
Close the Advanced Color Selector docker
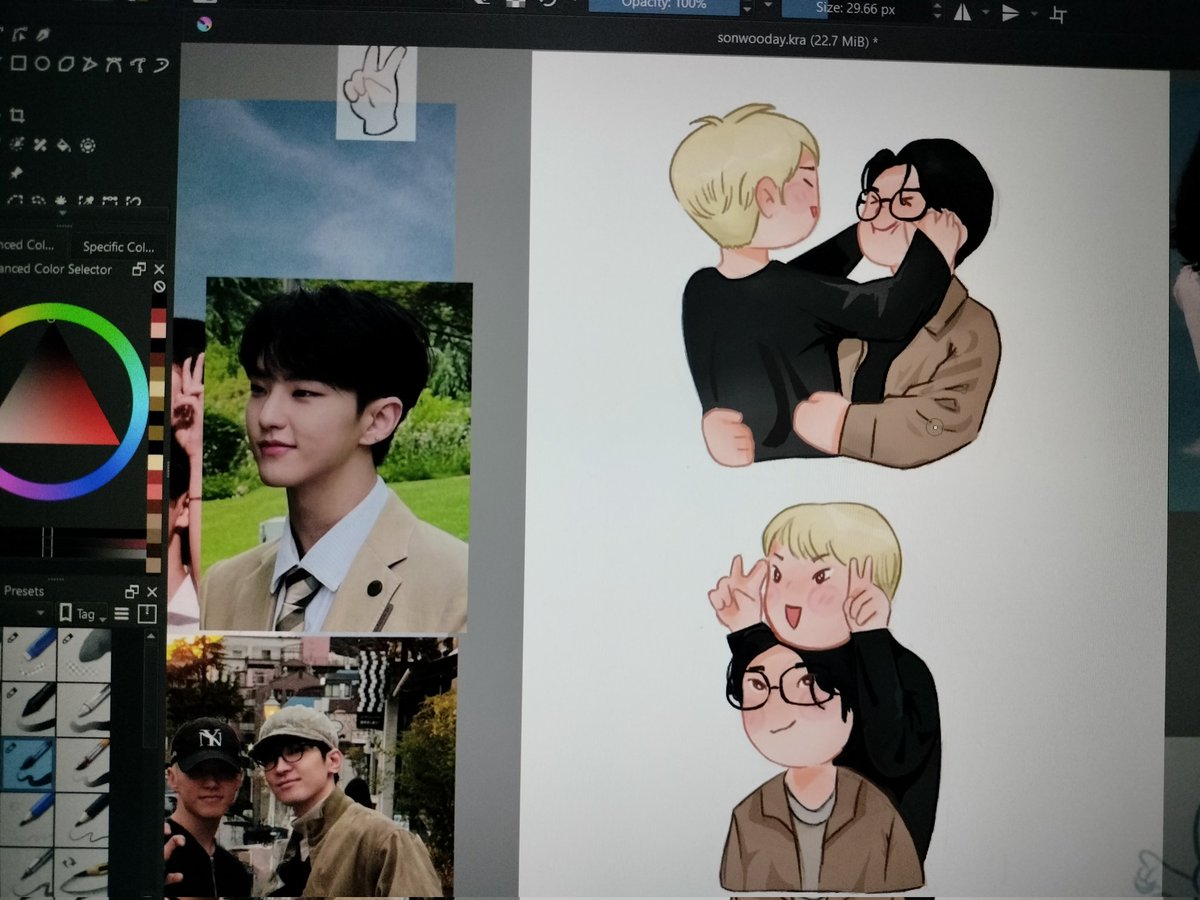[x=159, y=269]
